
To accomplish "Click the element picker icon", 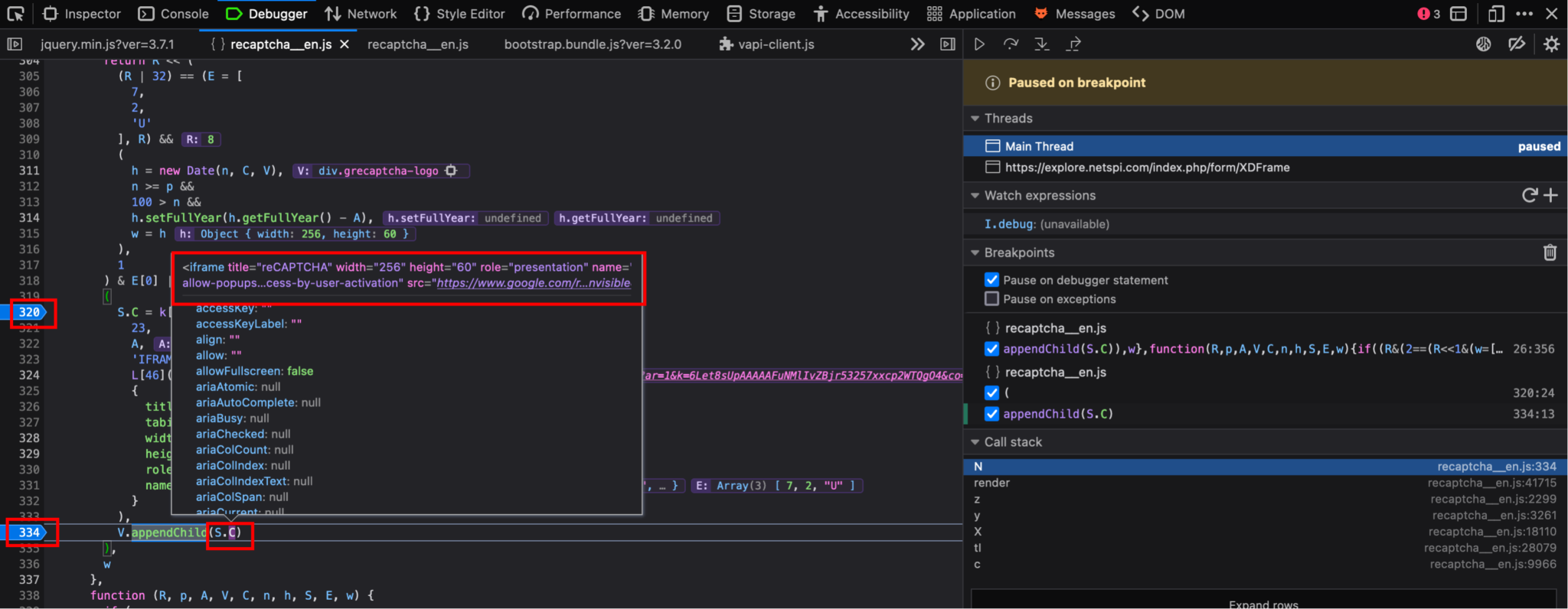I will pyautogui.click(x=15, y=14).
